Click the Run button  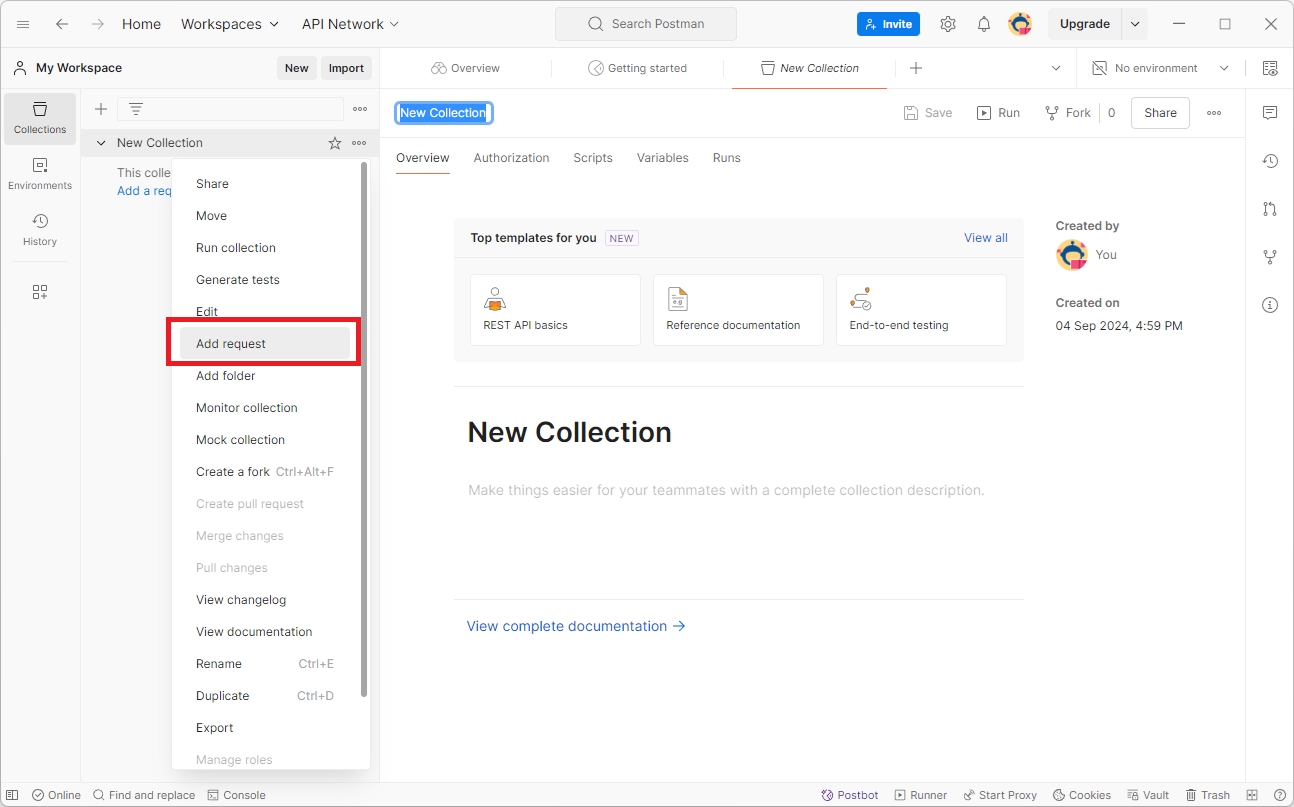(999, 113)
